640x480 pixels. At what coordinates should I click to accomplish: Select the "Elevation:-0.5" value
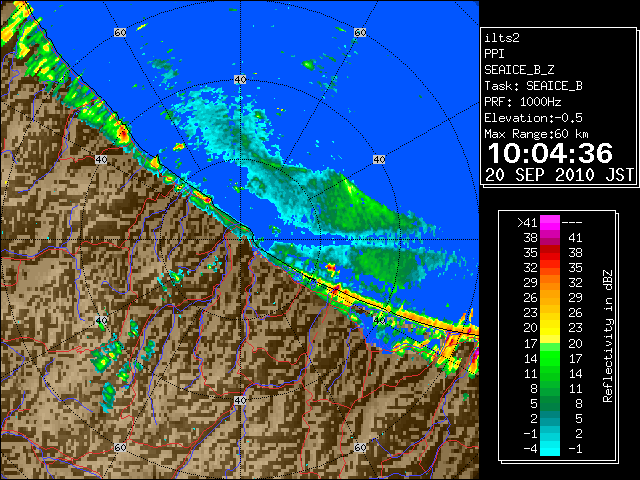pos(533,118)
